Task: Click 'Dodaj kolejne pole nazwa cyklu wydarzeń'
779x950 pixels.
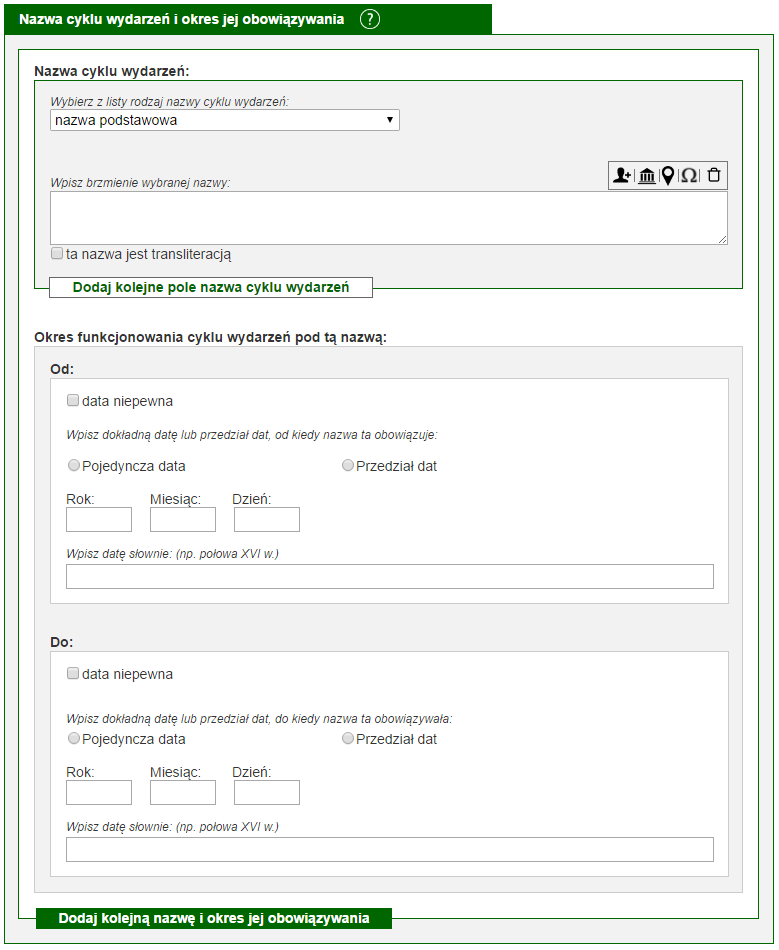Action: (x=211, y=287)
